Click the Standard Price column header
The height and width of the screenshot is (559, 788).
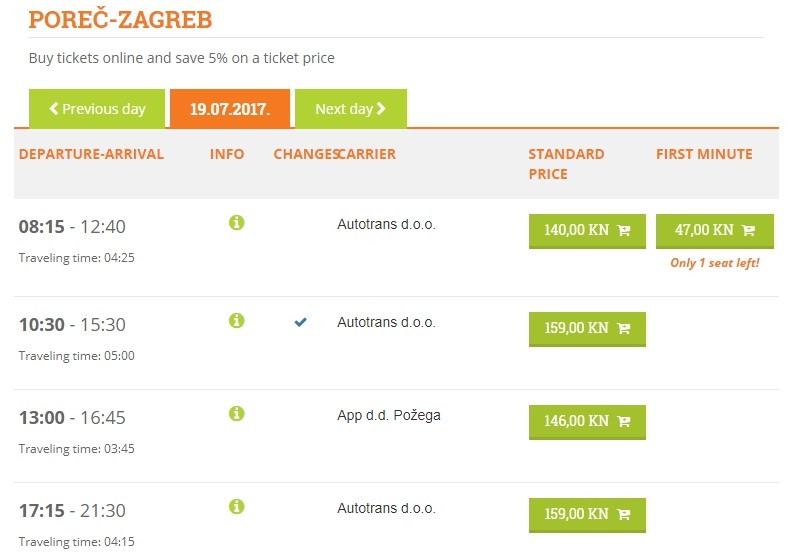click(x=567, y=164)
